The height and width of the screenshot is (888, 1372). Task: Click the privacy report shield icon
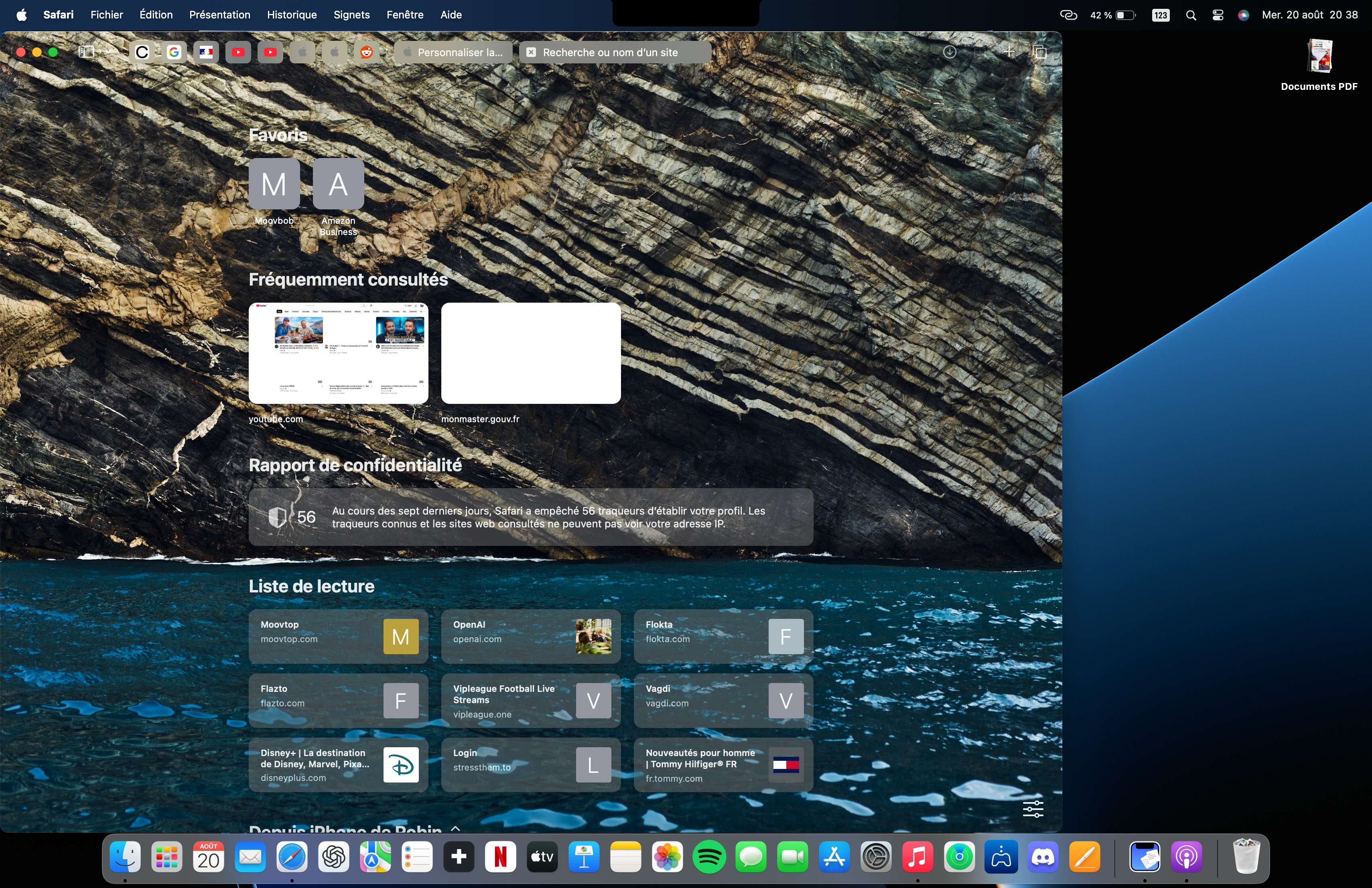[x=277, y=517]
